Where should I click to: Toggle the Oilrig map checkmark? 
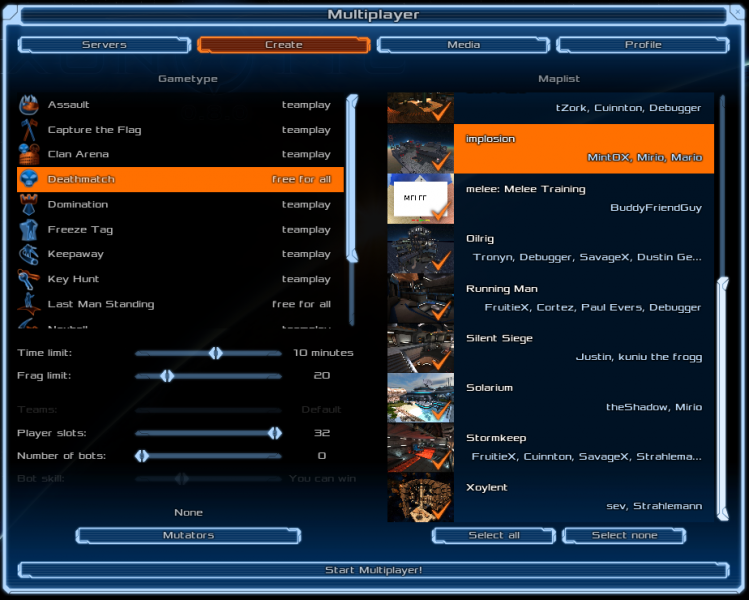[442, 261]
